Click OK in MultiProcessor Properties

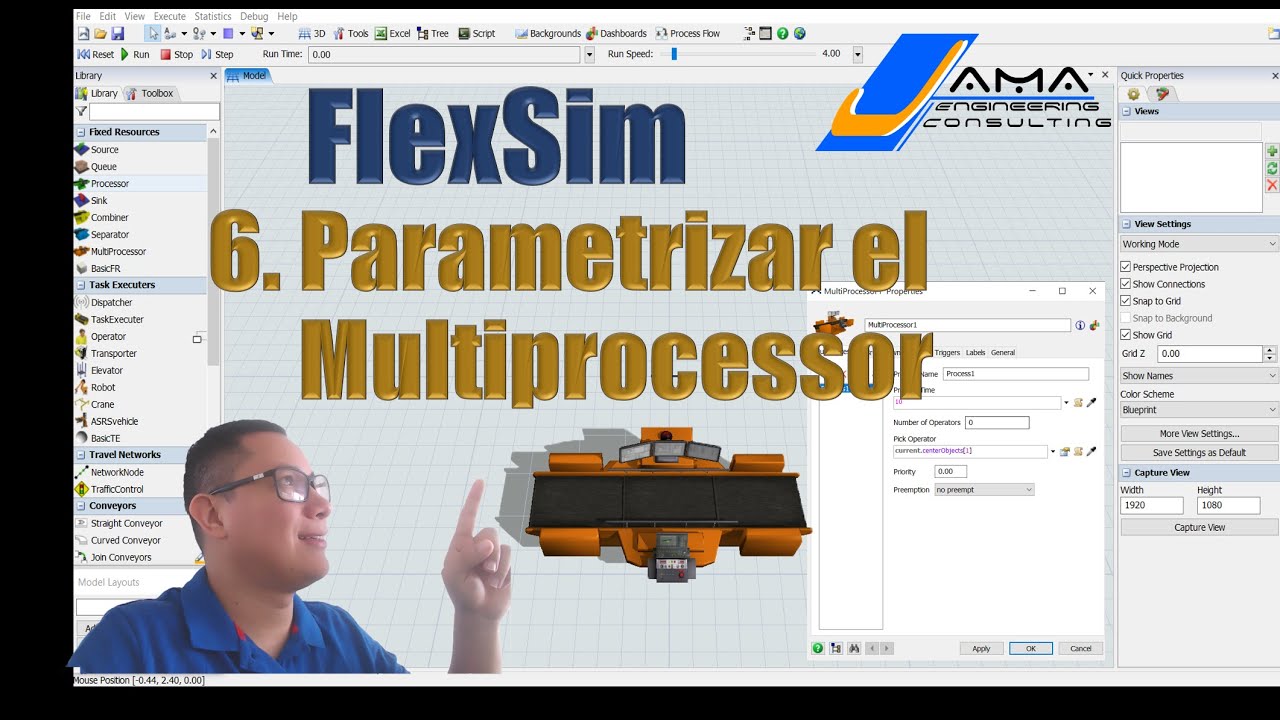(x=1031, y=648)
